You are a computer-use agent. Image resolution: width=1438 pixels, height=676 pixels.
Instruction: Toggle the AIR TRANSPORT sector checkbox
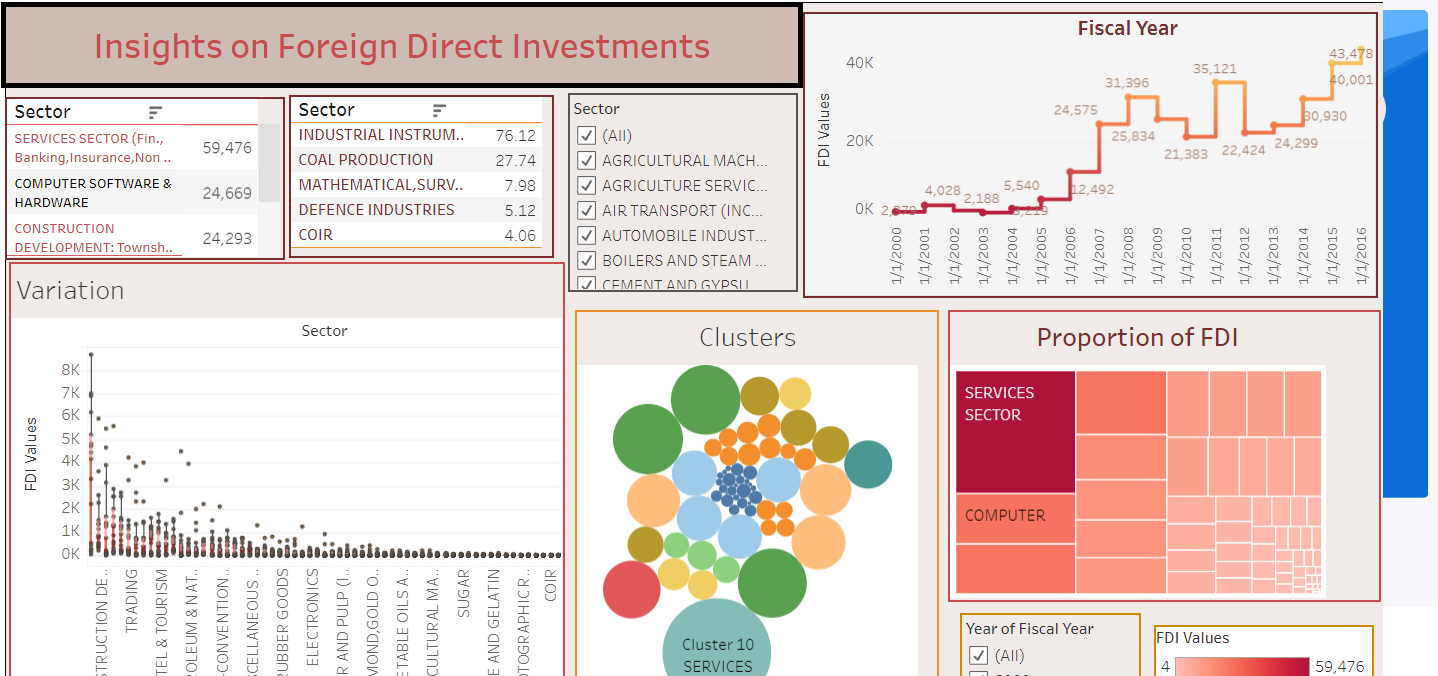click(x=586, y=211)
